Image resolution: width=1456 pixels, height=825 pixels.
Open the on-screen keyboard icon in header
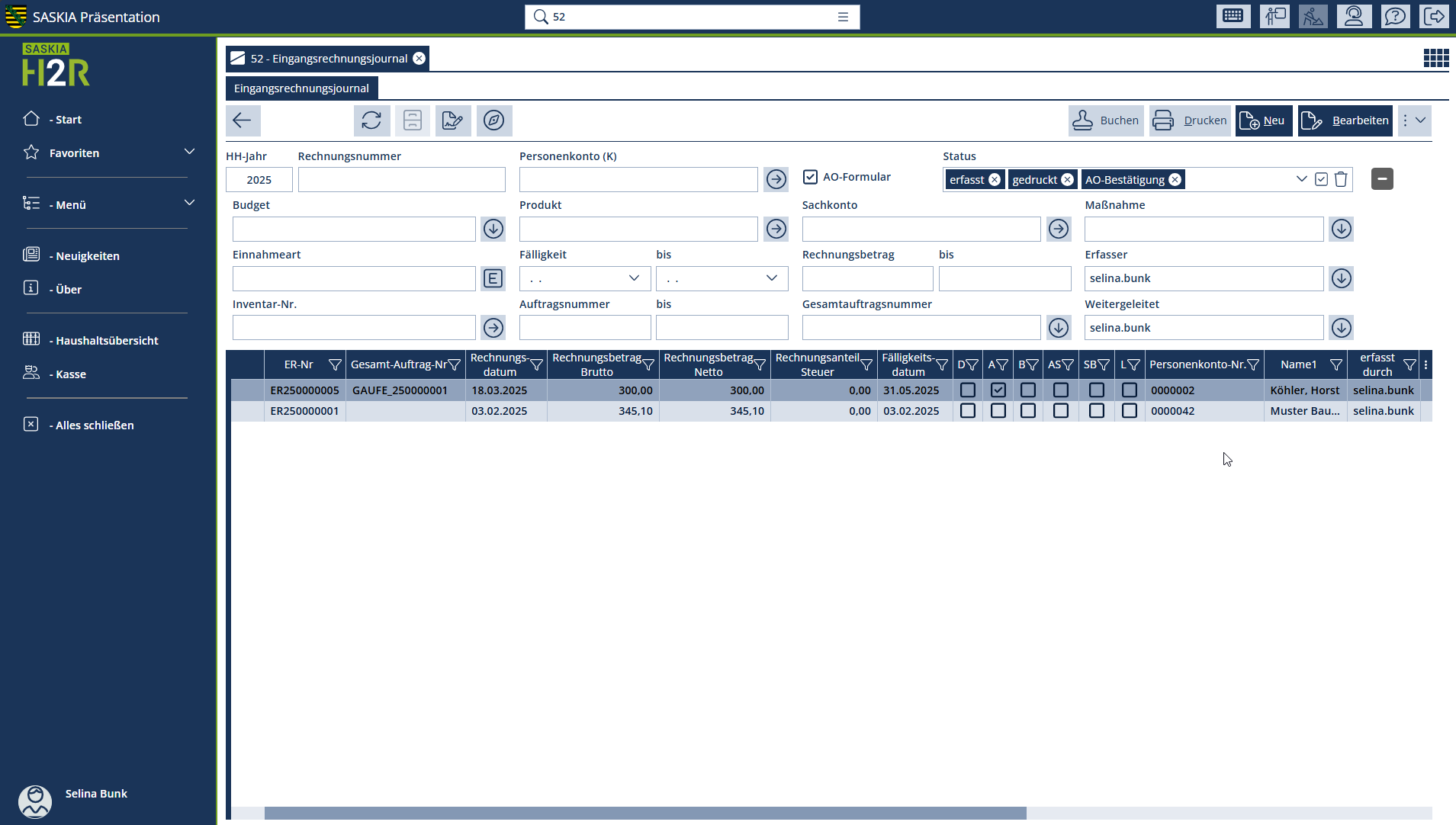[x=1233, y=17]
